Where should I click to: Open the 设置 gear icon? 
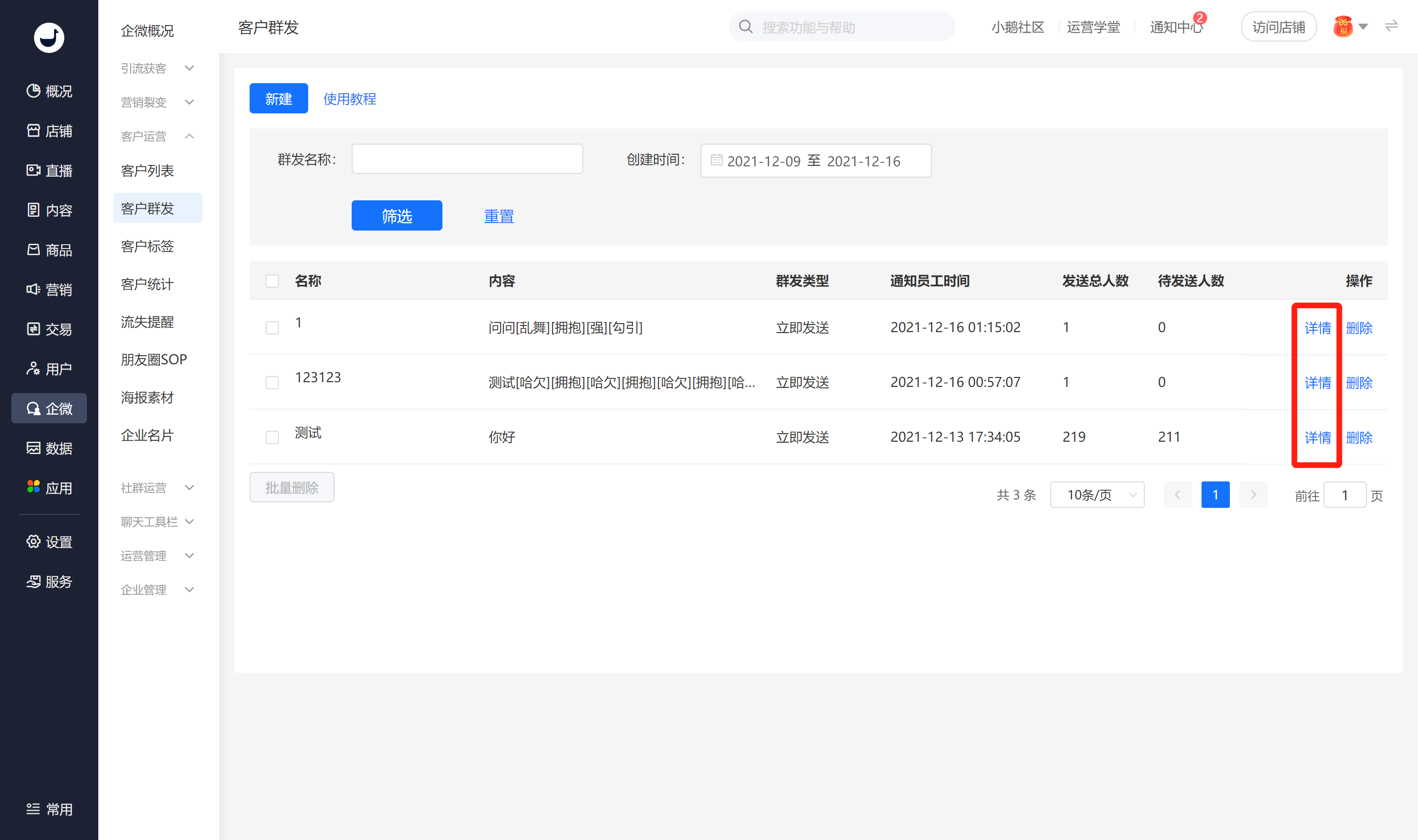(34, 542)
